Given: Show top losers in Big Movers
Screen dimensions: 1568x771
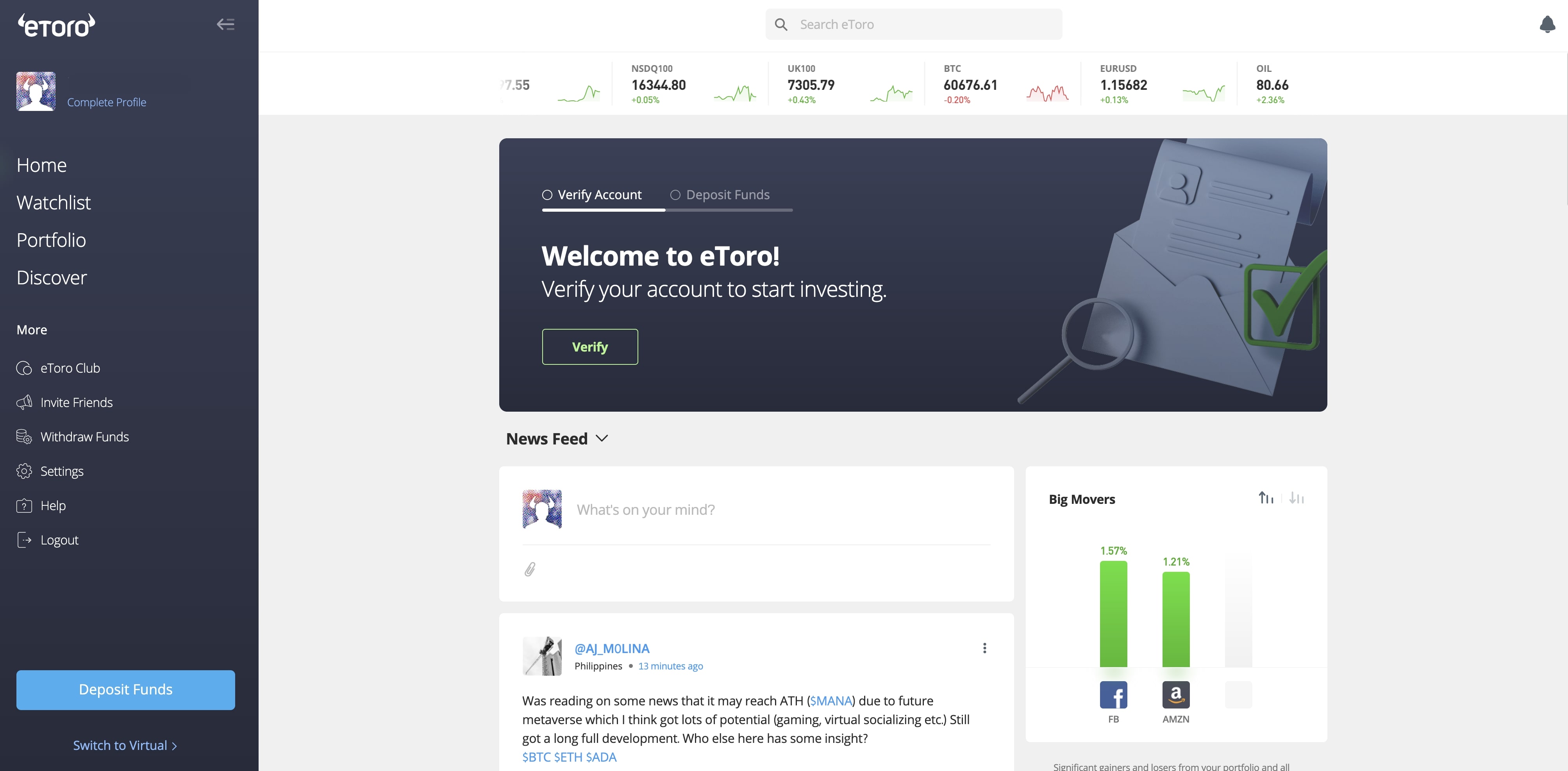Looking at the screenshot, I should coord(1297,498).
